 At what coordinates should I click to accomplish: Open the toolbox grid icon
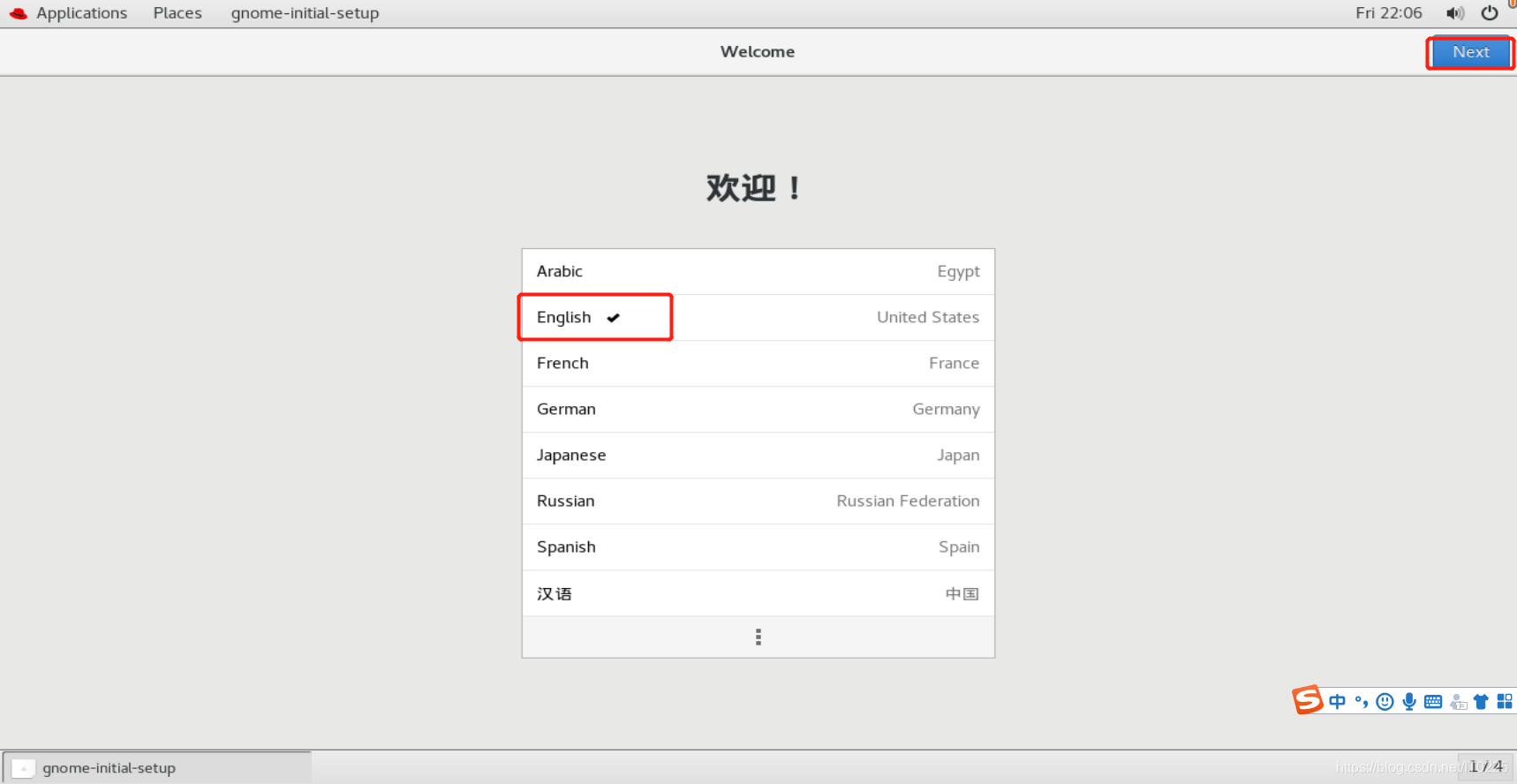pyautogui.click(x=1505, y=702)
